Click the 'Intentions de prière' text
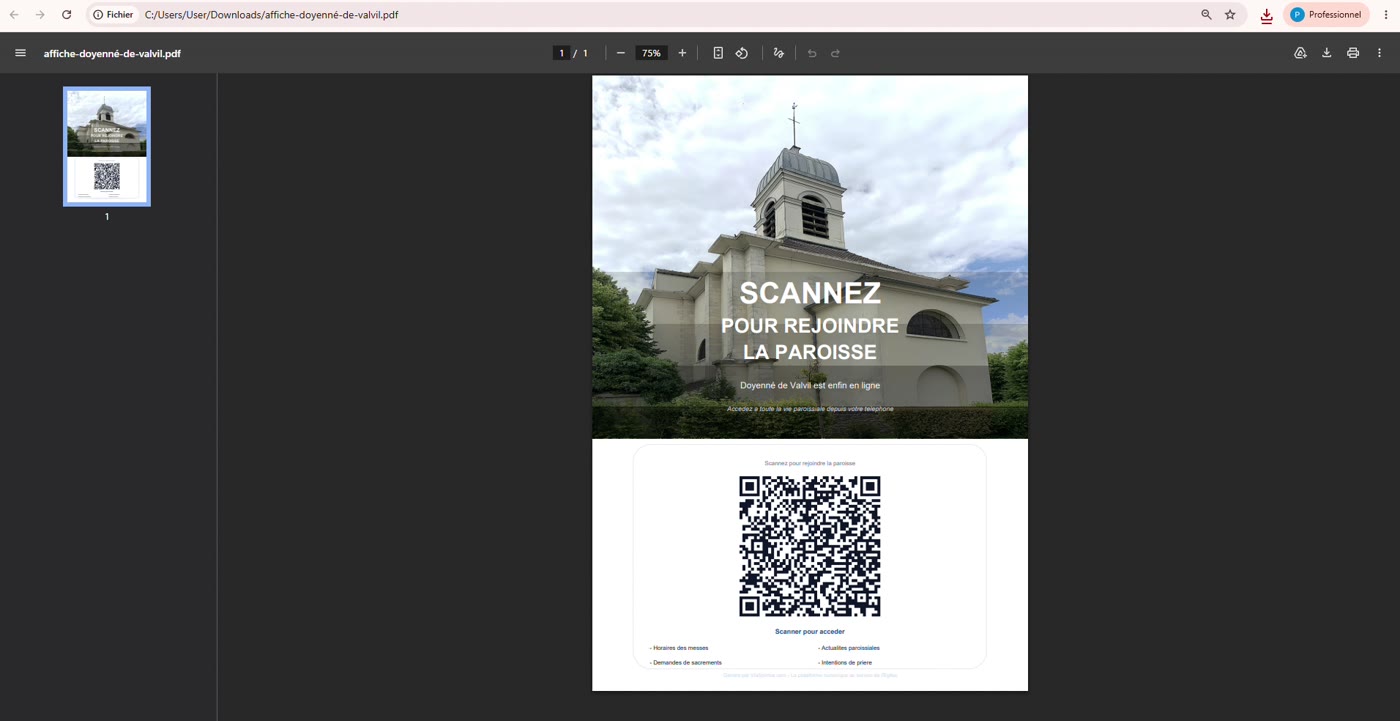 845,663
